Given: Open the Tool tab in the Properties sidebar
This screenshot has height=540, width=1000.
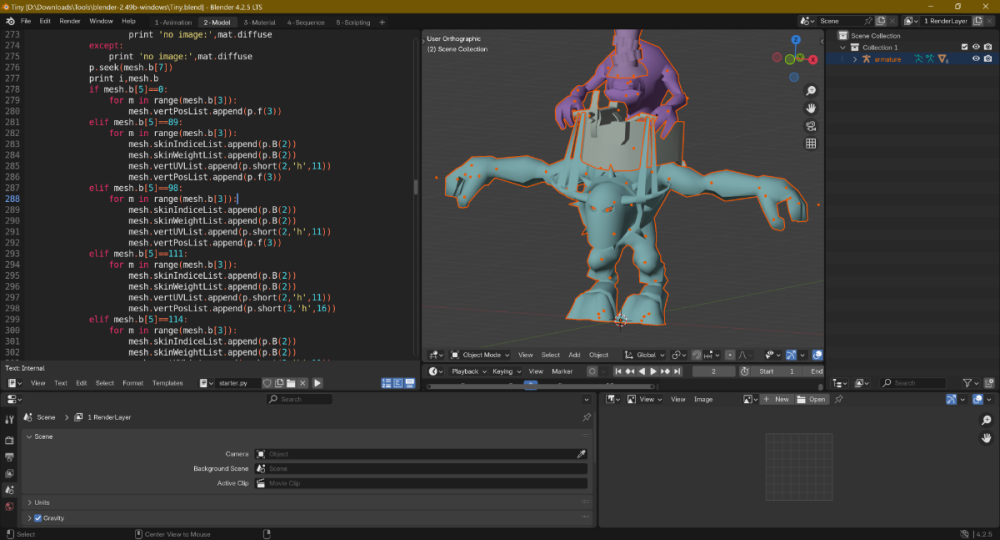Looking at the screenshot, I should [10, 420].
